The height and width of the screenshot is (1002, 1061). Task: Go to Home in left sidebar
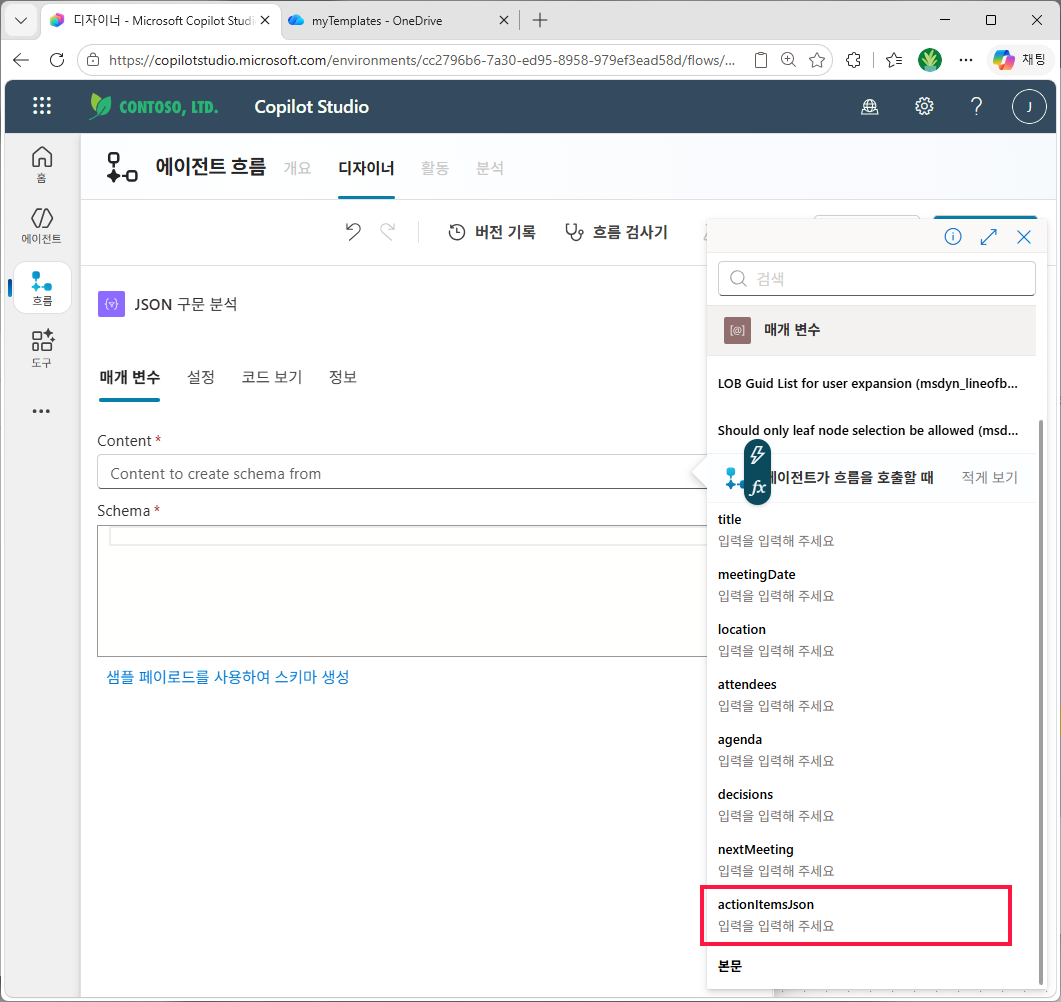click(42, 164)
